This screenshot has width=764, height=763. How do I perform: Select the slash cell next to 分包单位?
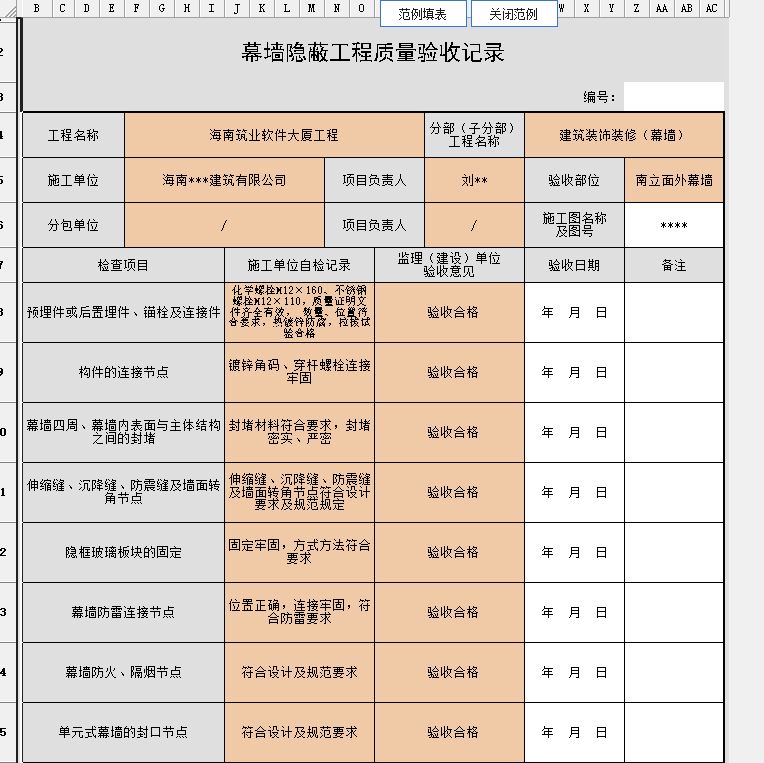224,226
